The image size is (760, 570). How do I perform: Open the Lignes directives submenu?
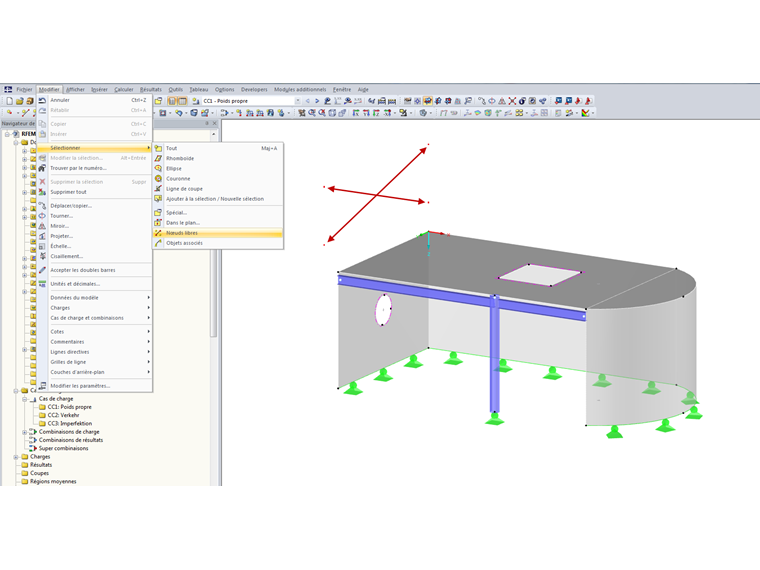95,352
